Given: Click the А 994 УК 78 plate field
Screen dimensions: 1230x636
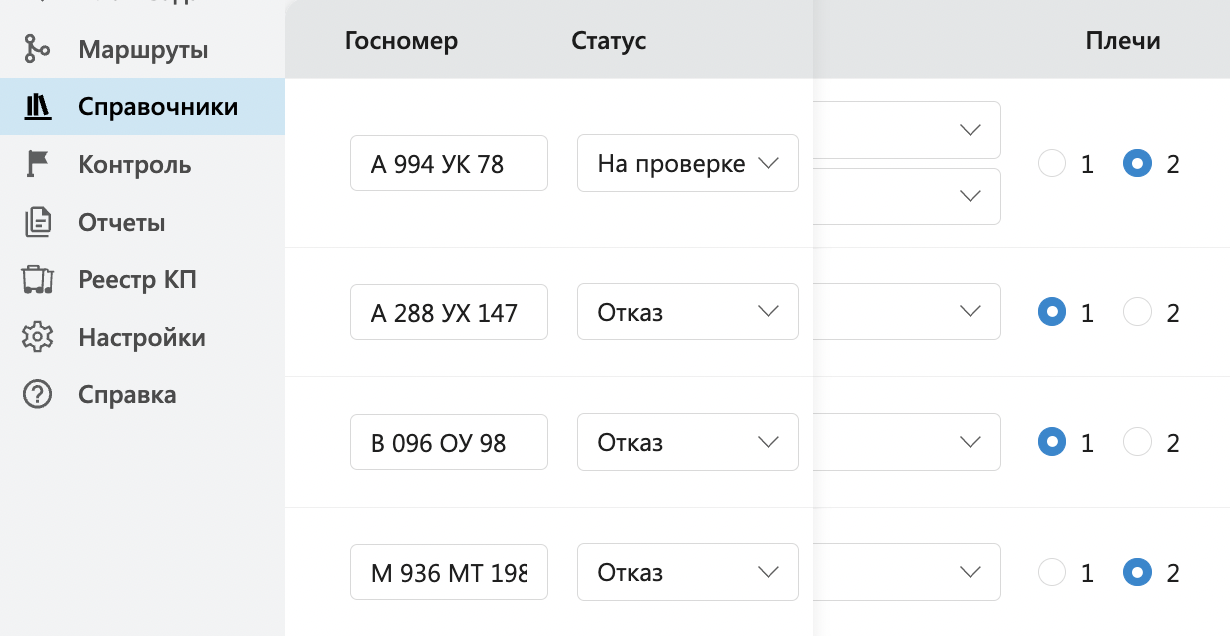Looking at the screenshot, I should pyautogui.click(x=448, y=163).
